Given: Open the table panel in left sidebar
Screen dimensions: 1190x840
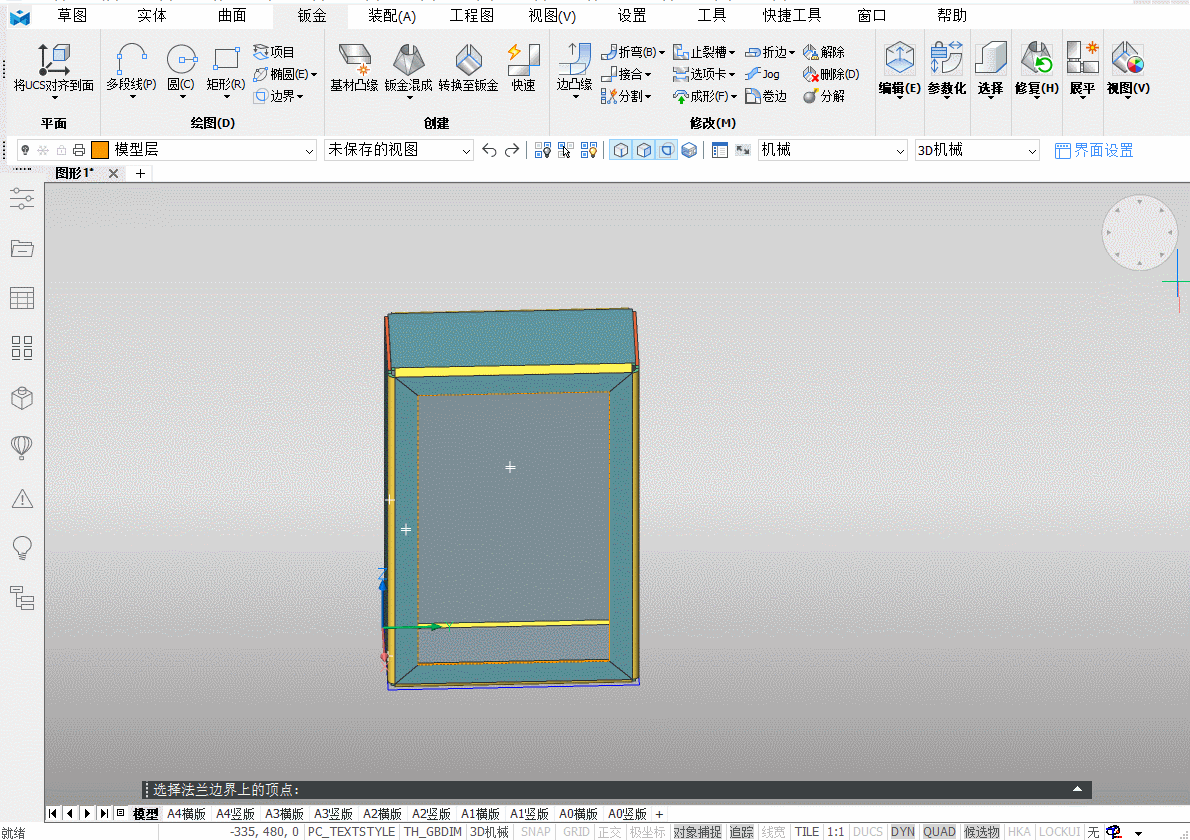Looking at the screenshot, I should click(x=22, y=298).
